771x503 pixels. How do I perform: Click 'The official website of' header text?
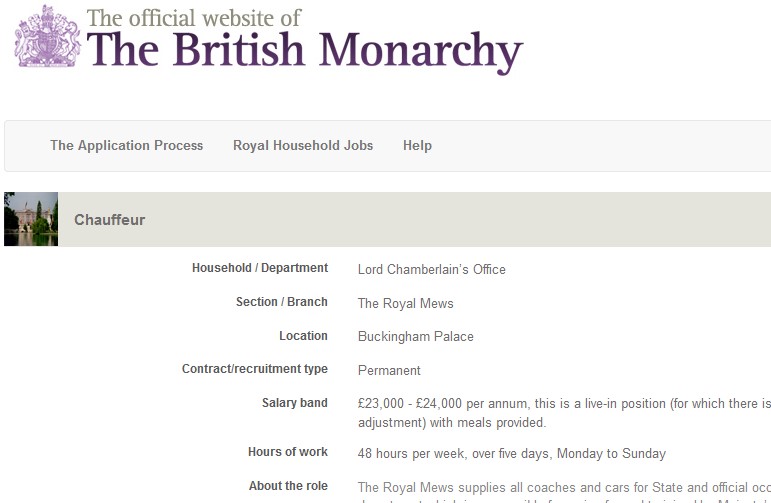click(x=194, y=17)
